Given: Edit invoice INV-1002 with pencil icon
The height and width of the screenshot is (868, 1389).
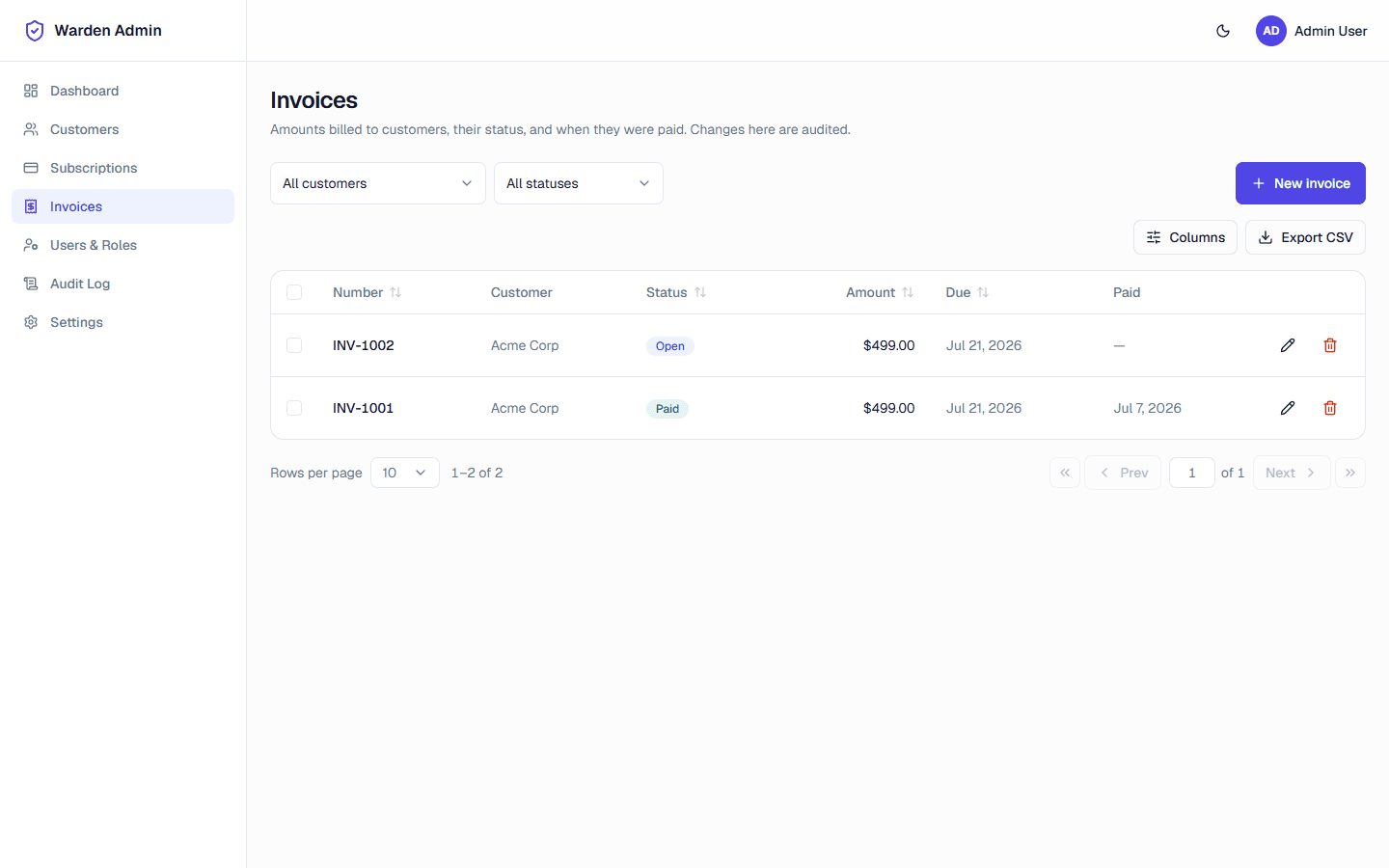Looking at the screenshot, I should [1288, 345].
